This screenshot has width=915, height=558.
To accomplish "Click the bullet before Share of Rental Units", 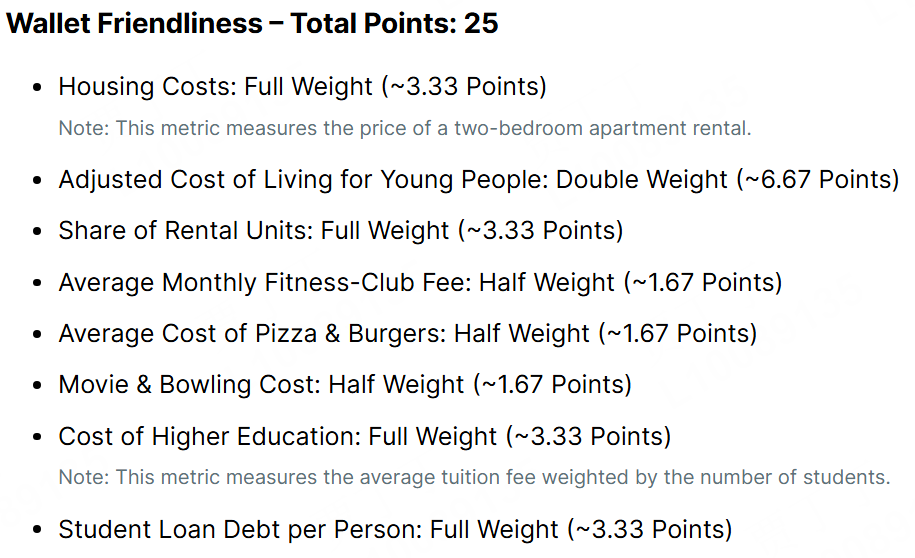I will click(38, 232).
